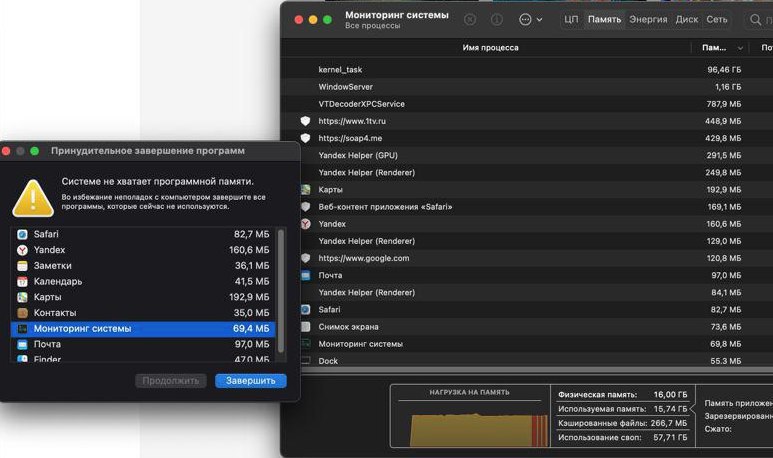This screenshot has width=773, height=458.
Task: Click the Использование своп 57,71 ГБ entry
Action: click(622, 437)
